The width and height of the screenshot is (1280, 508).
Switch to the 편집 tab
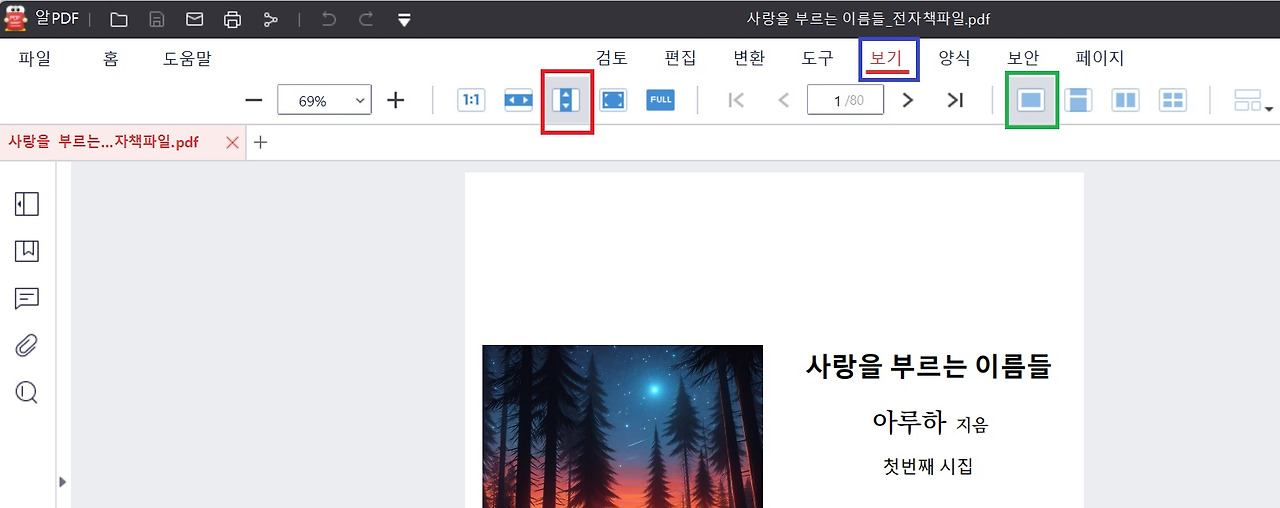pyautogui.click(x=680, y=58)
